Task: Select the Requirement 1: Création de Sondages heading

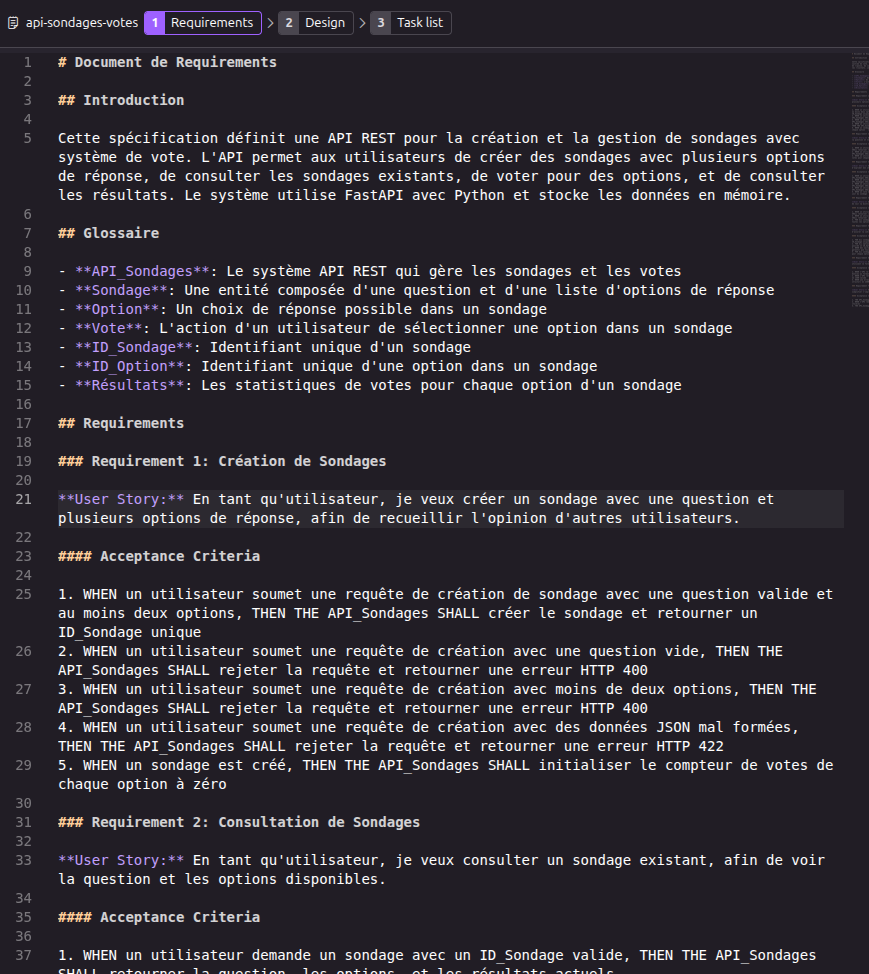Action: click(x=220, y=461)
